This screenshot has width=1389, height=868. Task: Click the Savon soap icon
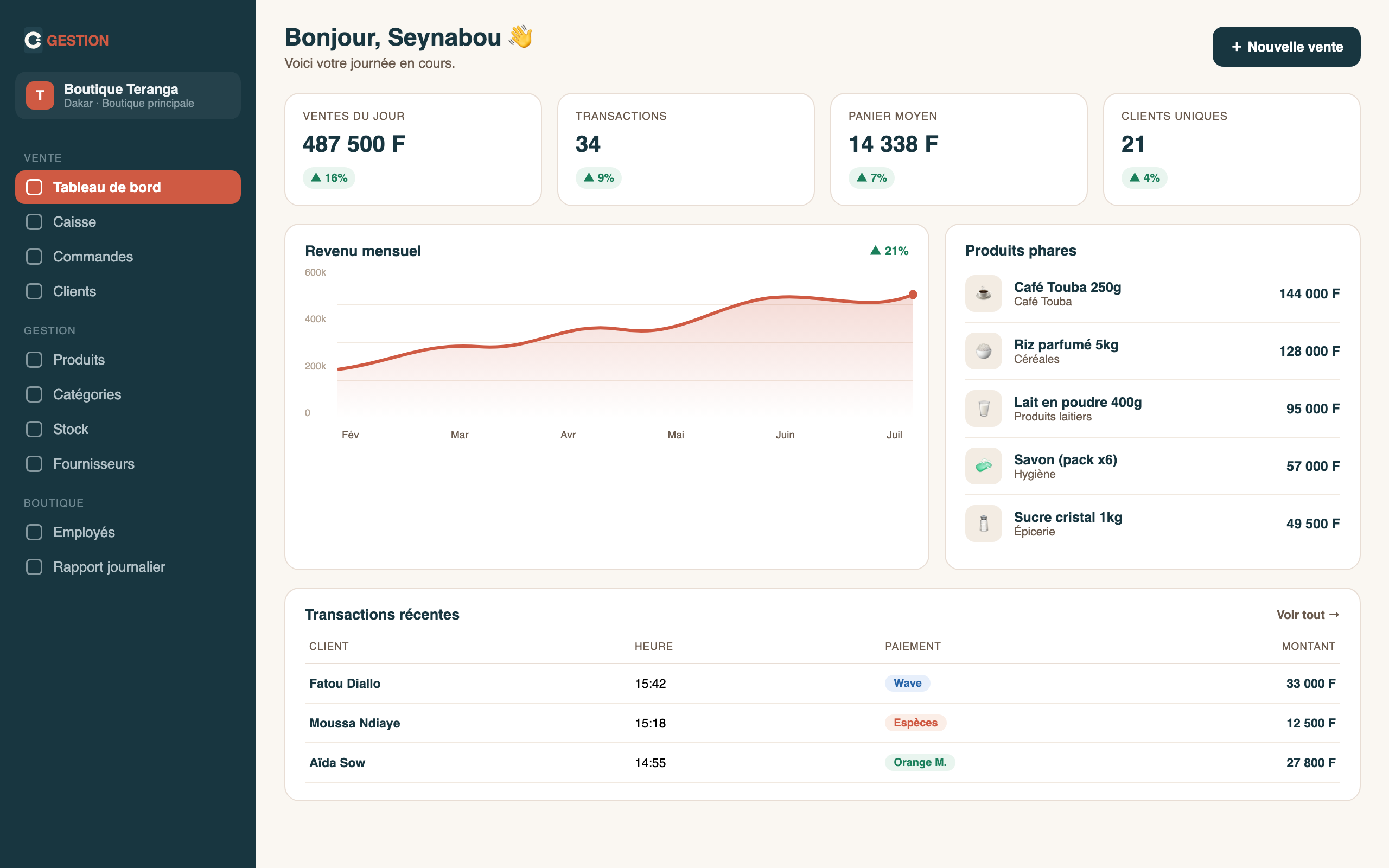coord(983,465)
